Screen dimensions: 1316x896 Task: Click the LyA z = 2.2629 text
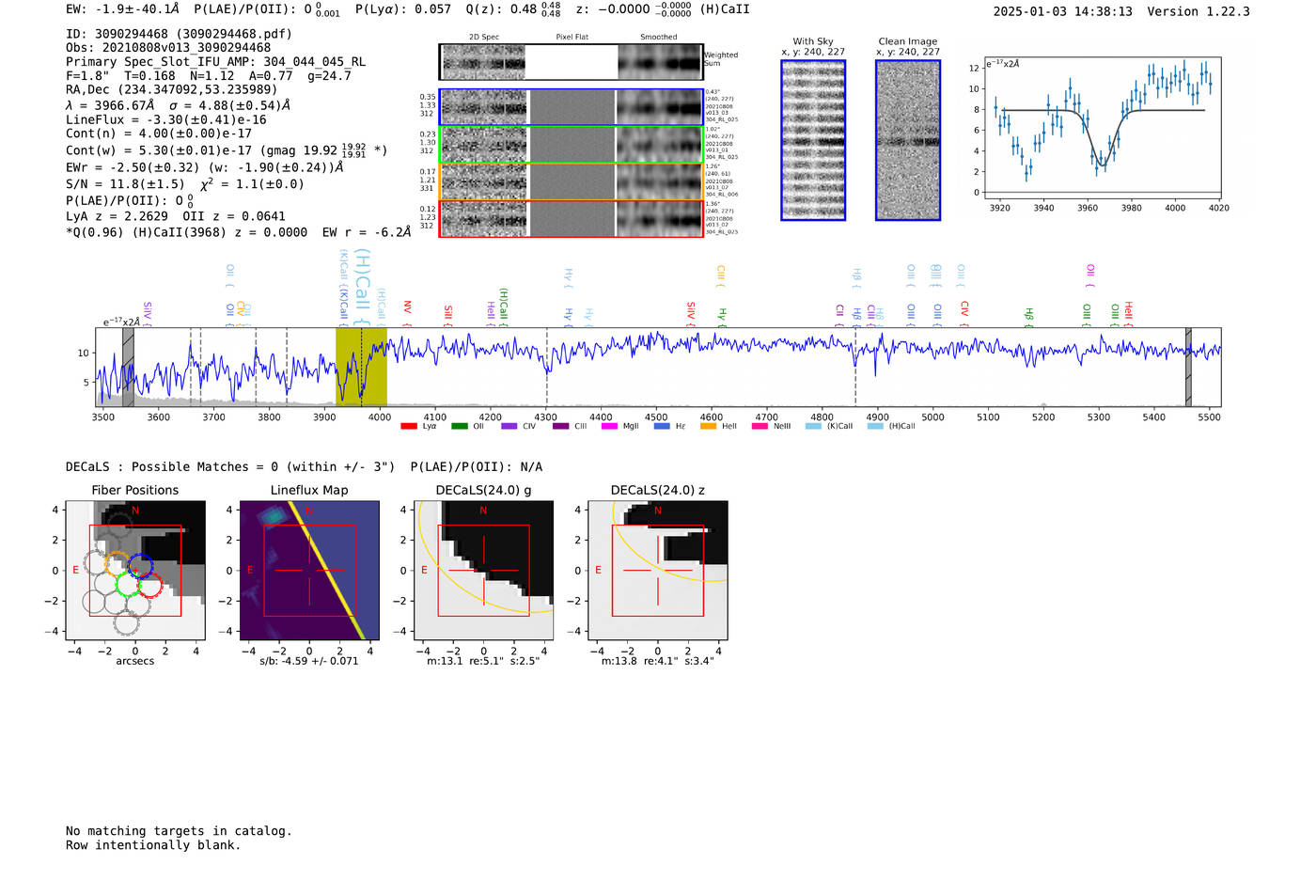point(117,216)
